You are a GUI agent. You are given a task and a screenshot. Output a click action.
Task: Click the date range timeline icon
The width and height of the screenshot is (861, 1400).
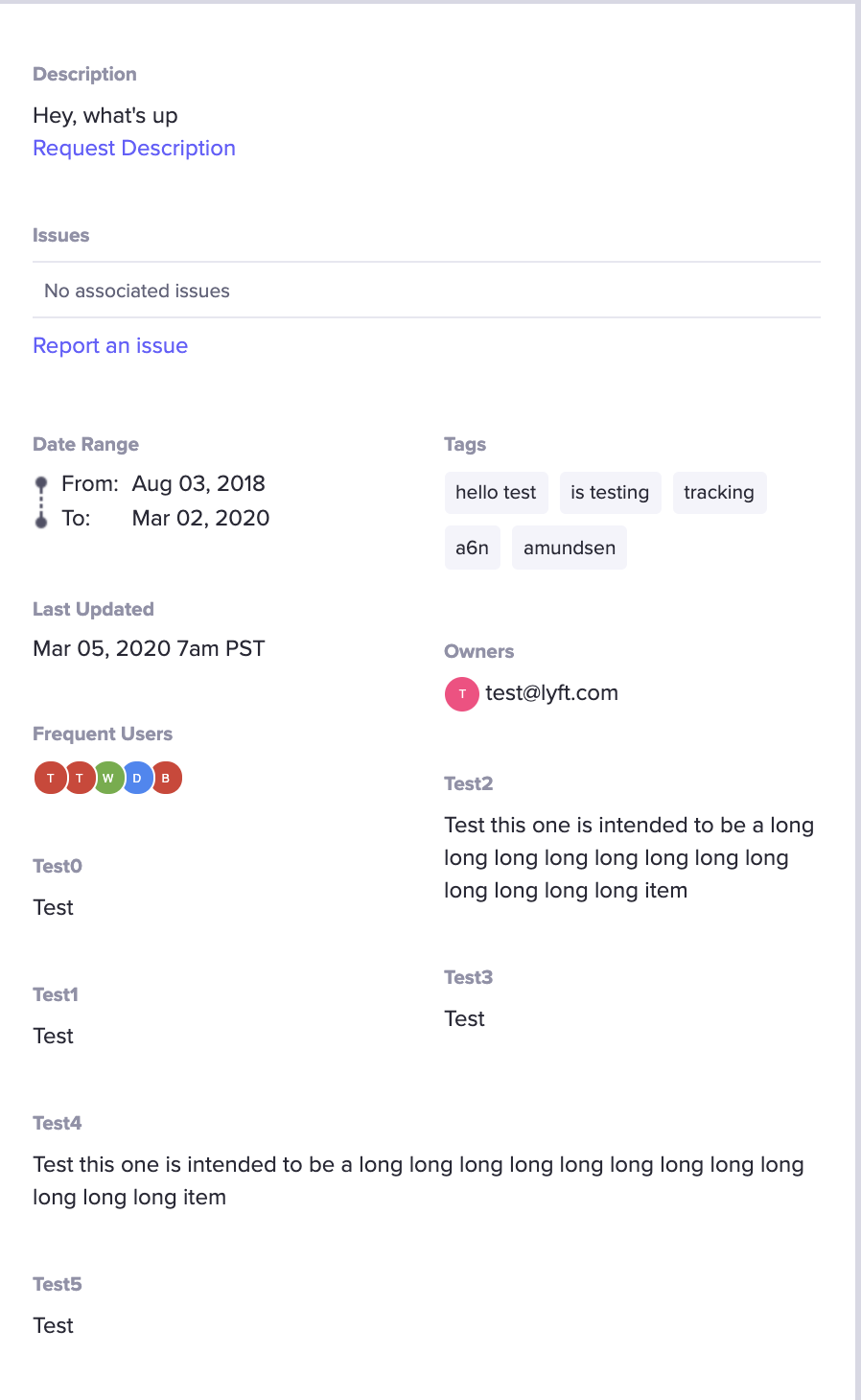(41, 502)
